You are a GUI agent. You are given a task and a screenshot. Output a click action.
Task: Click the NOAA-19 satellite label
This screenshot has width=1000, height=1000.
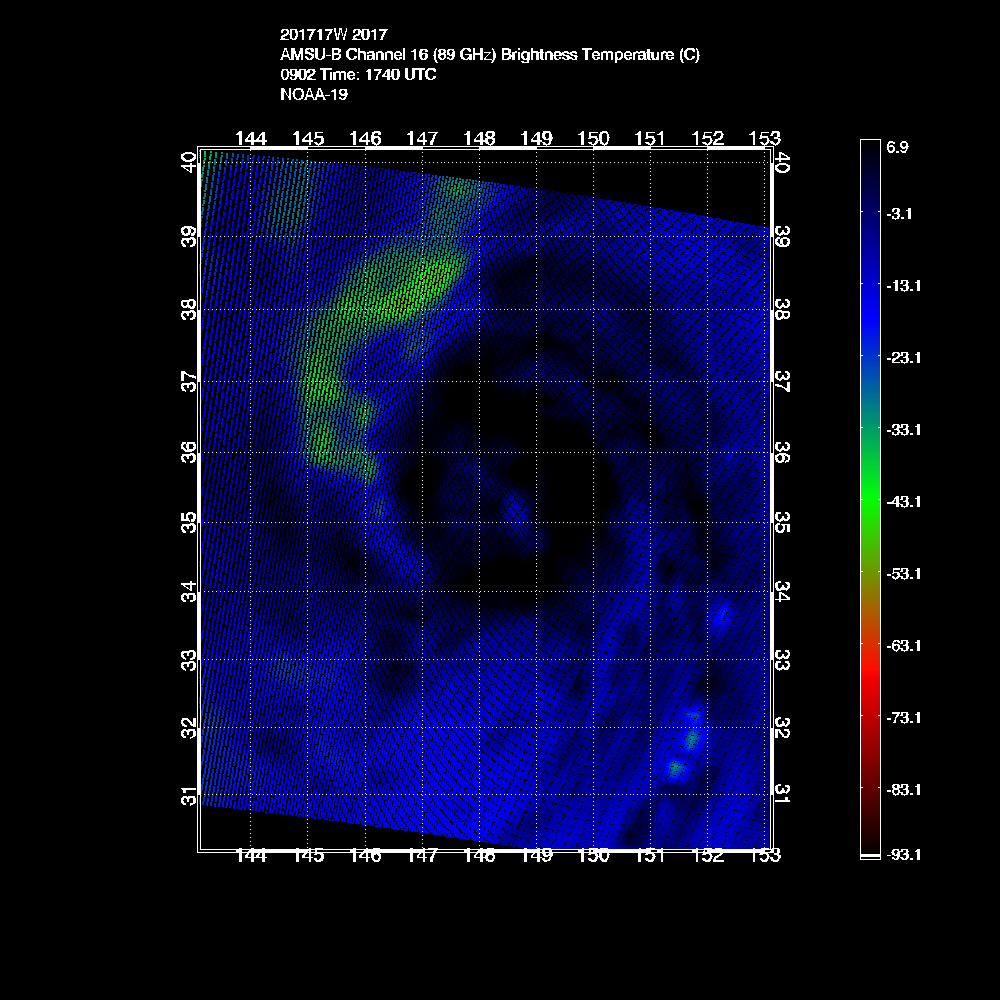pyautogui.click(x=314, y=95)
